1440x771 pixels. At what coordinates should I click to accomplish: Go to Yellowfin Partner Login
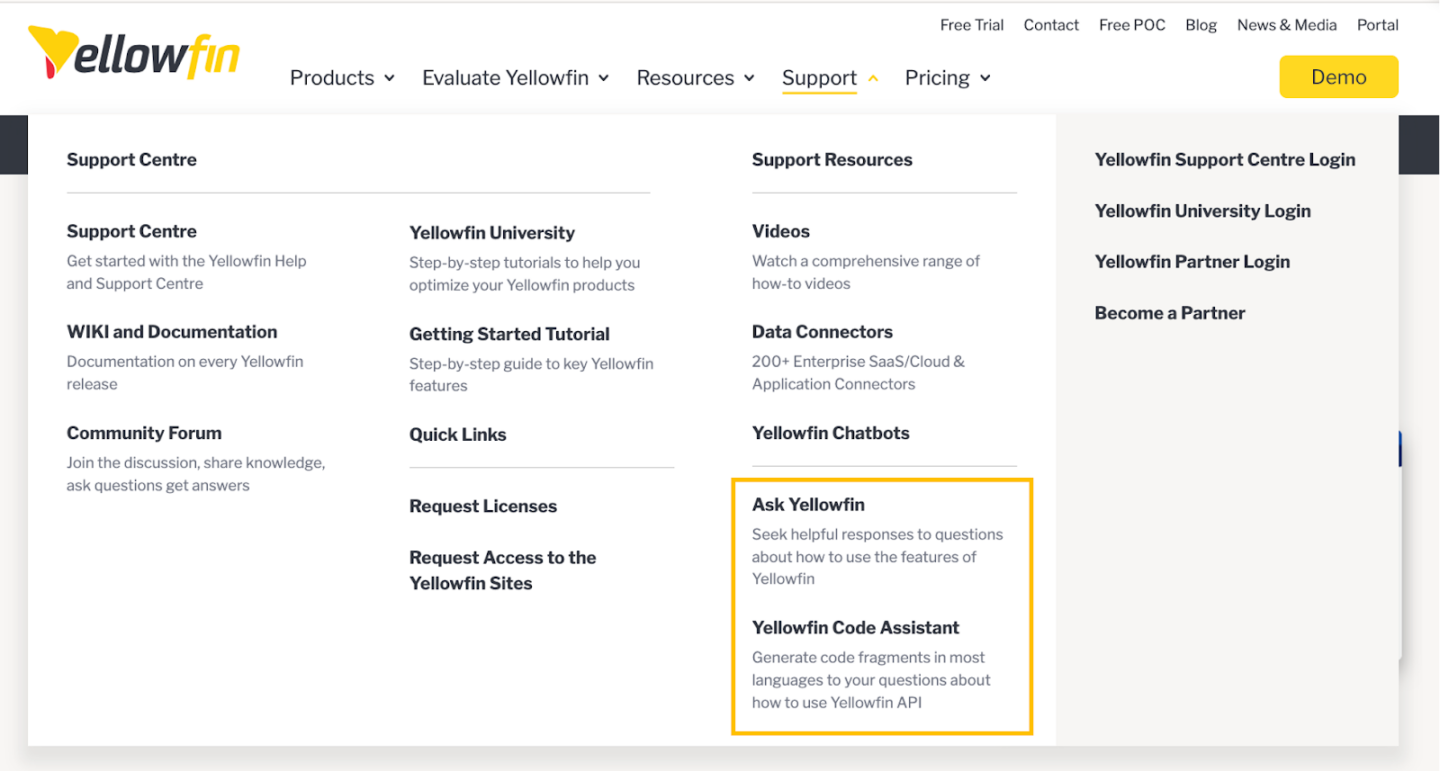coord(1192,261)
